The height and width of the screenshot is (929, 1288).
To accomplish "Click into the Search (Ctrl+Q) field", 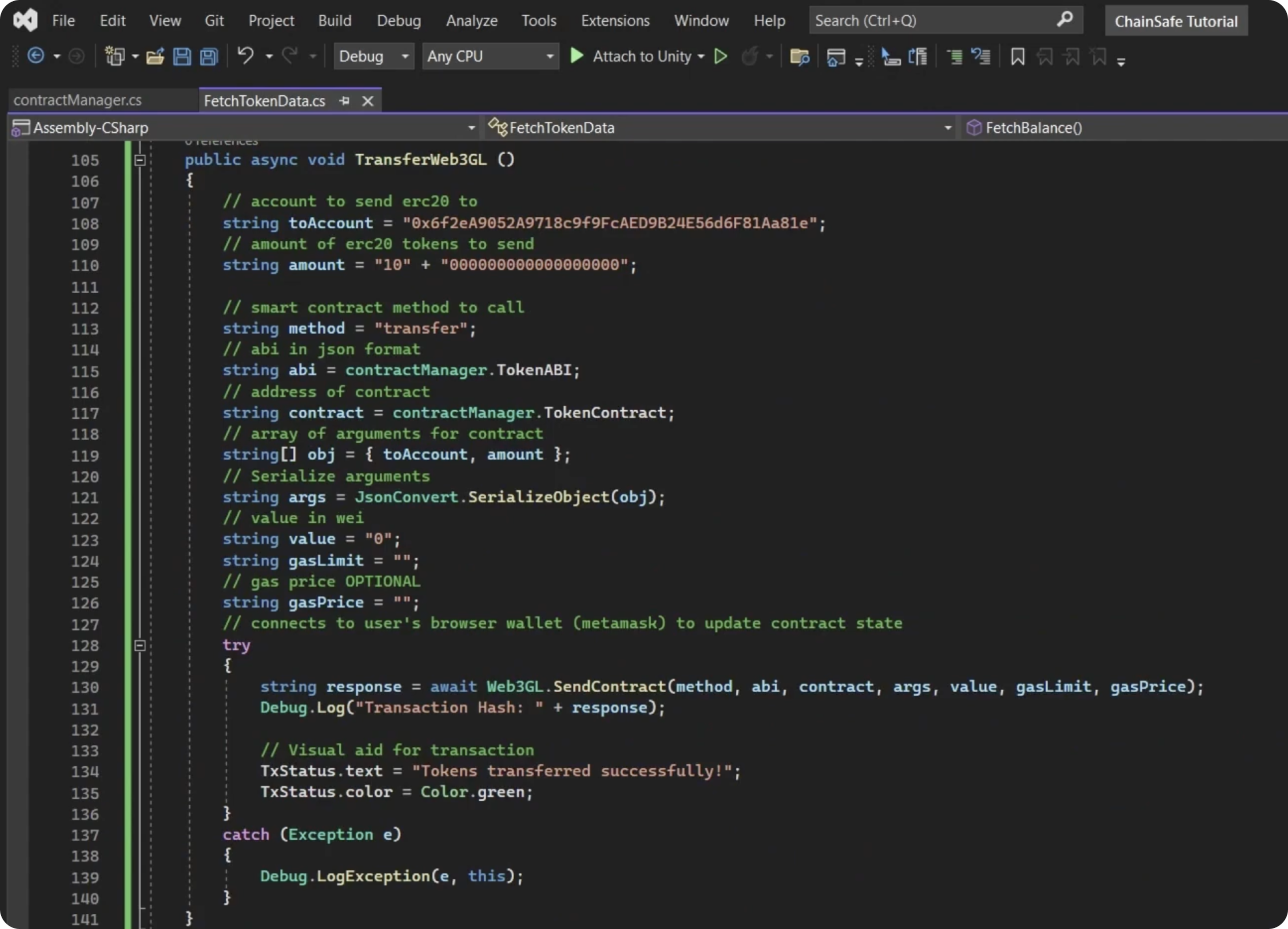I will point(925,21).
